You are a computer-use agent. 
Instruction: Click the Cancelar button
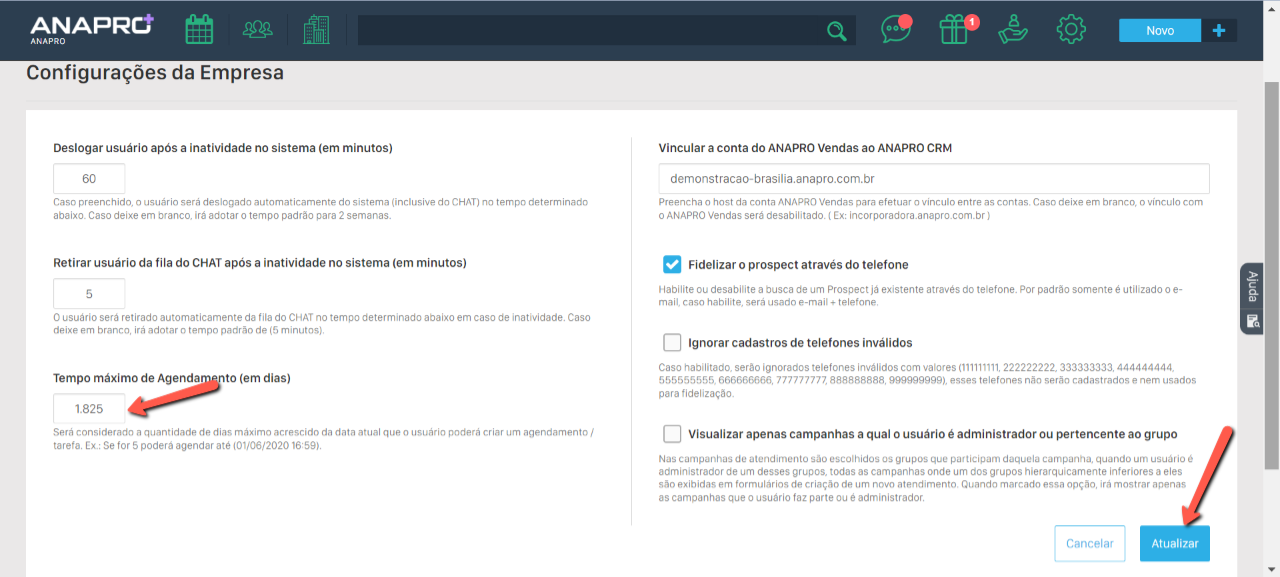1089,543
